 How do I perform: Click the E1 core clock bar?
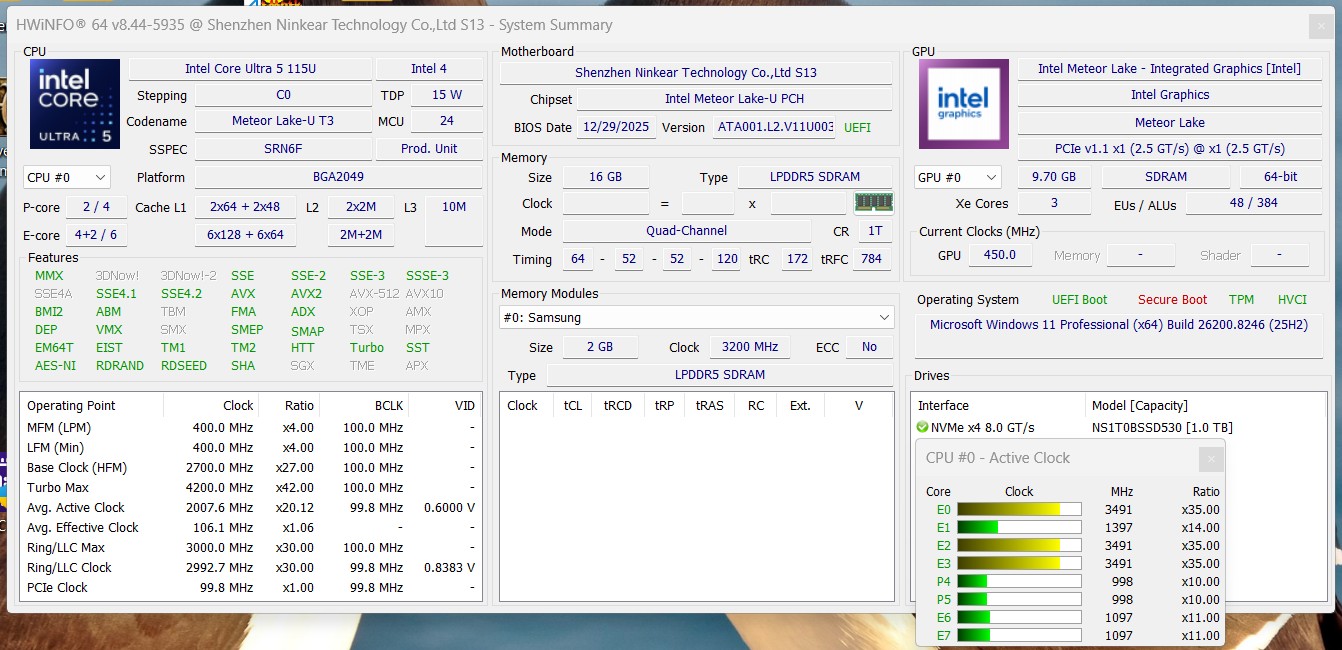(x=1019, y=527)
